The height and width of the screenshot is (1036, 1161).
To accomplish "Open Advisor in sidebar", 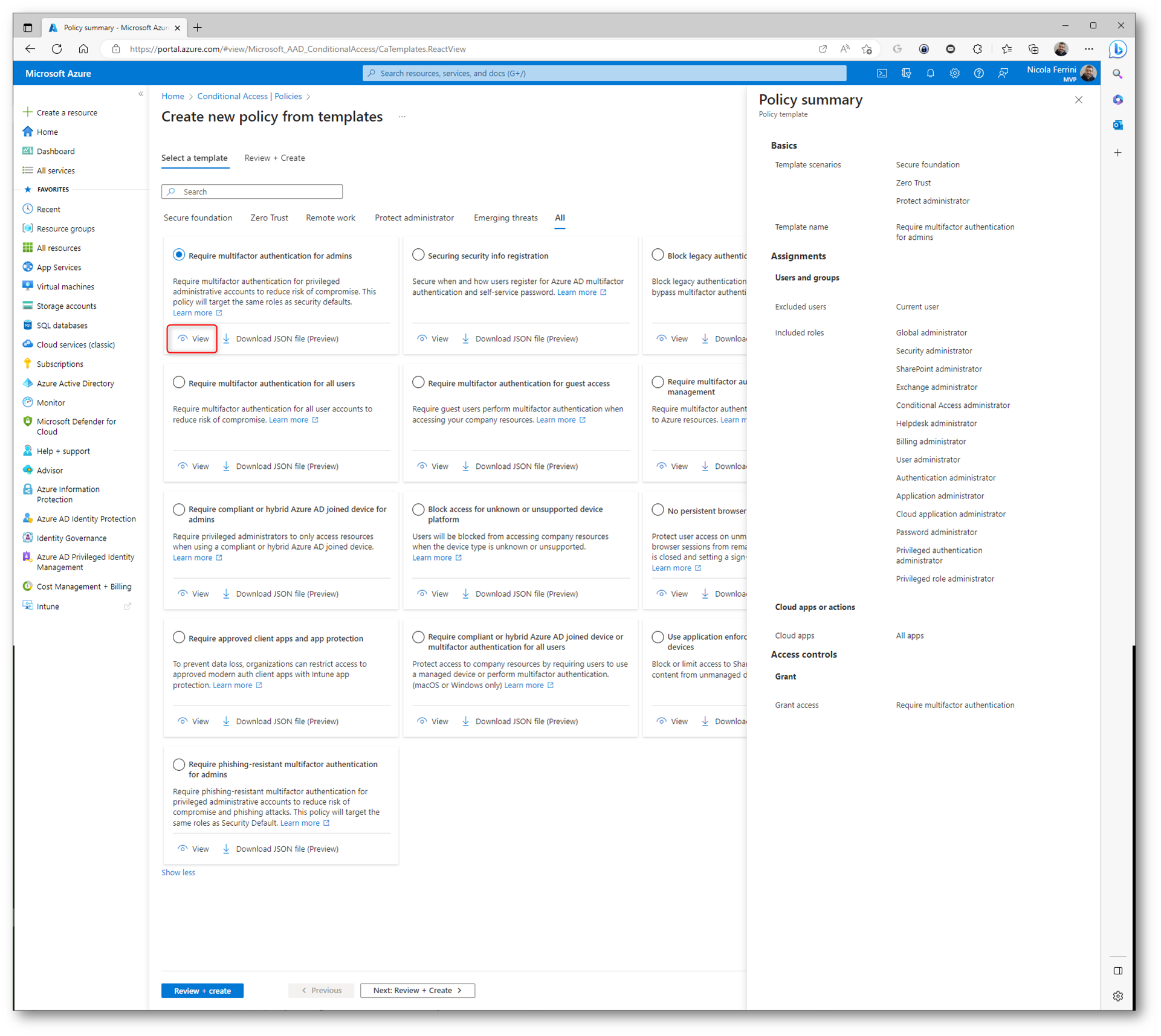I will pyautogui.click(x=50, y=470).
